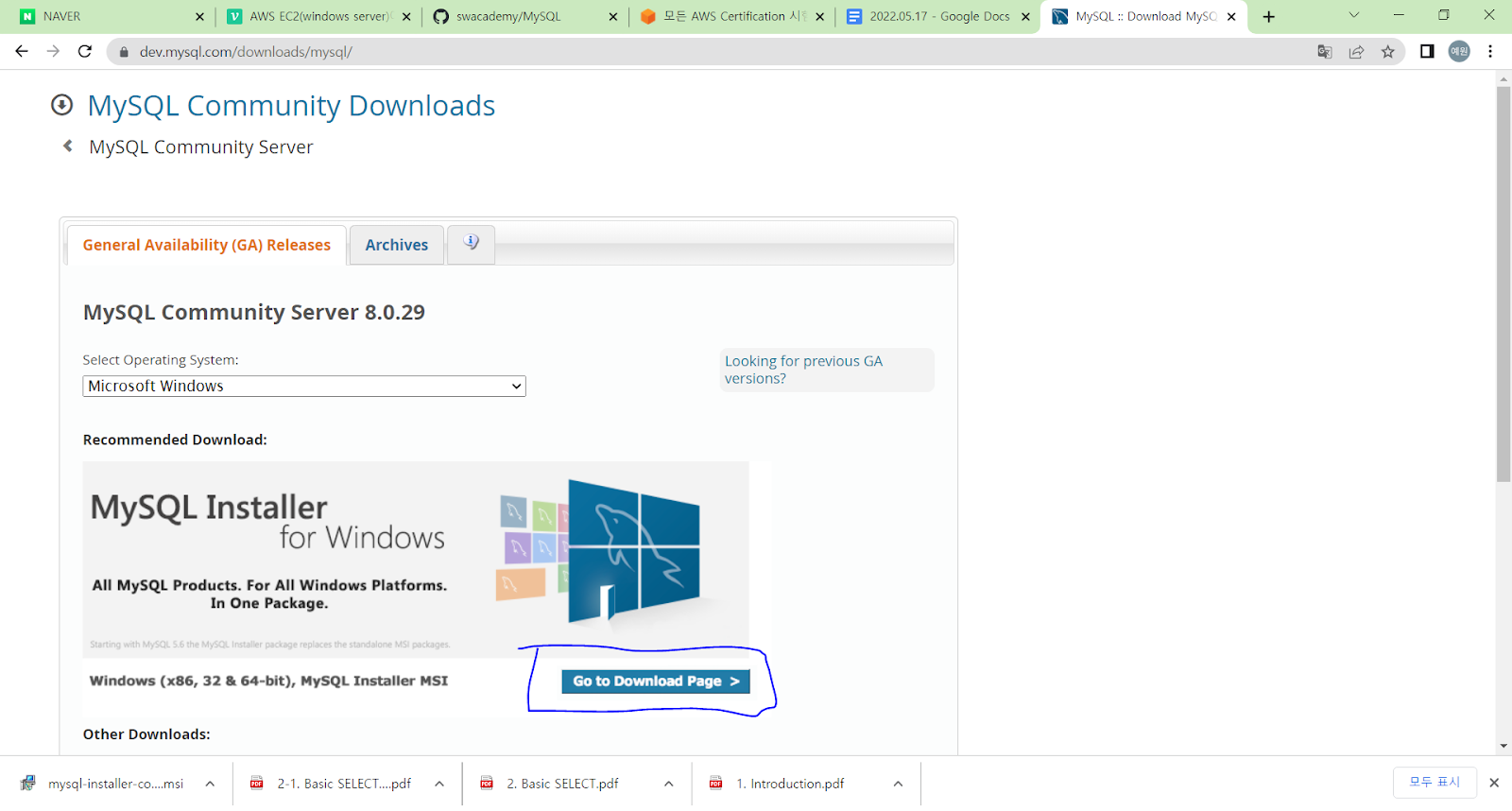
Task: Click the browser forward arrow
Action: 53,51
